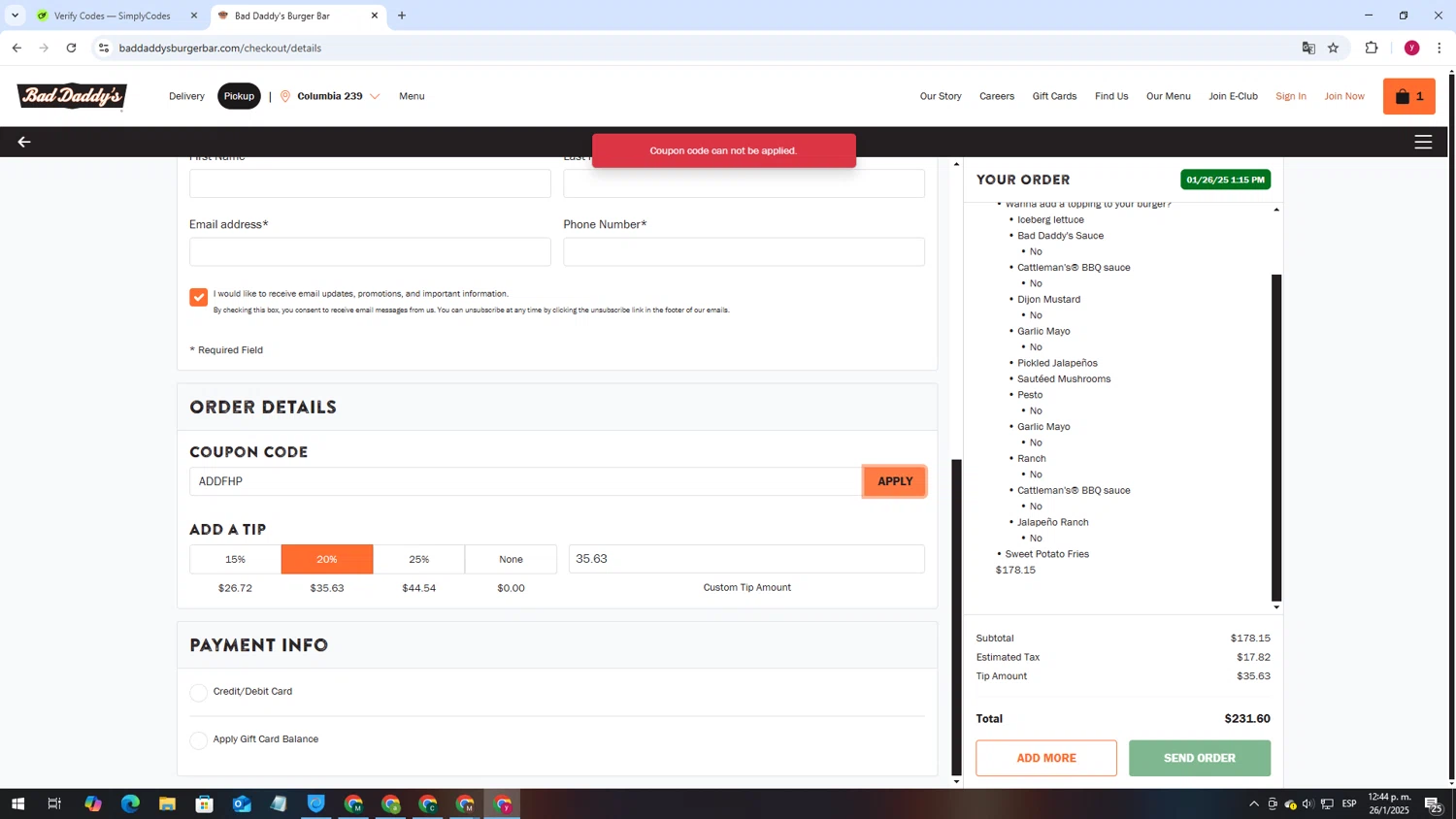Open Our Menu in the top navigation
The image size is (1456, 819).
pyautogui.click(x=1168, y=96)
